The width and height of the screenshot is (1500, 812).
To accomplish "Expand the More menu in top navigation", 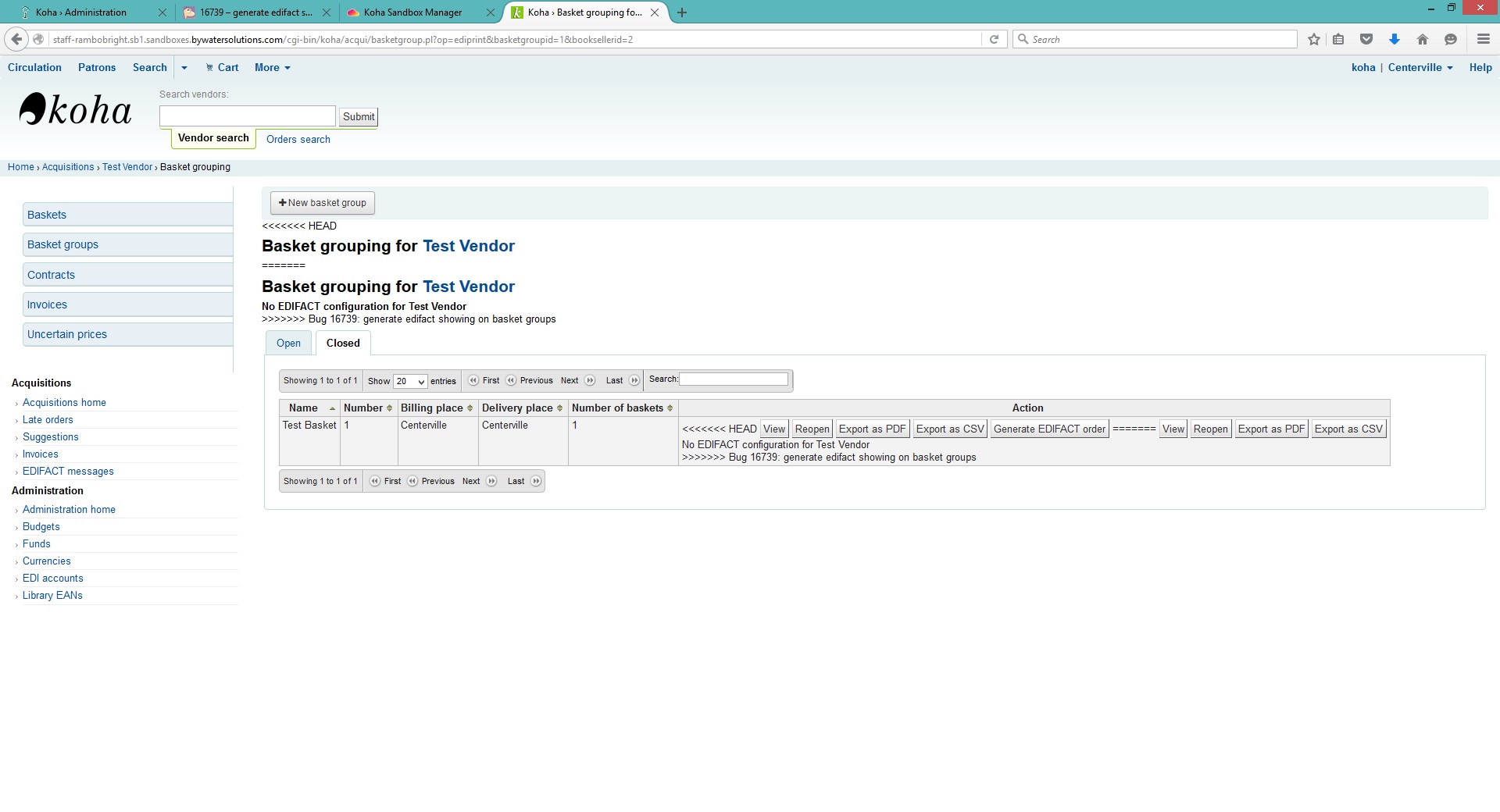I will 272,68.
